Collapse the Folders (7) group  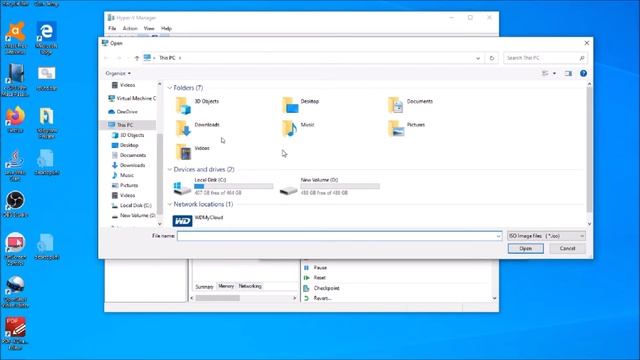point(170,88)
